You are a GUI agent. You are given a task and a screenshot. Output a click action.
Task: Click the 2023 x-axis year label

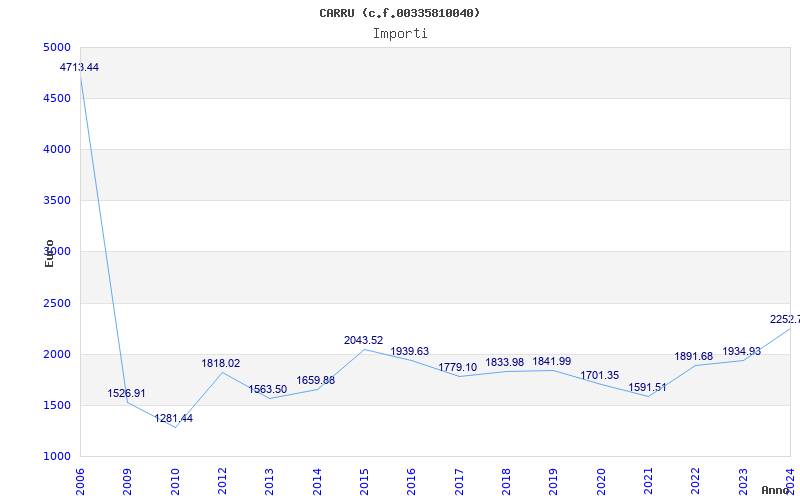[743, 482]
